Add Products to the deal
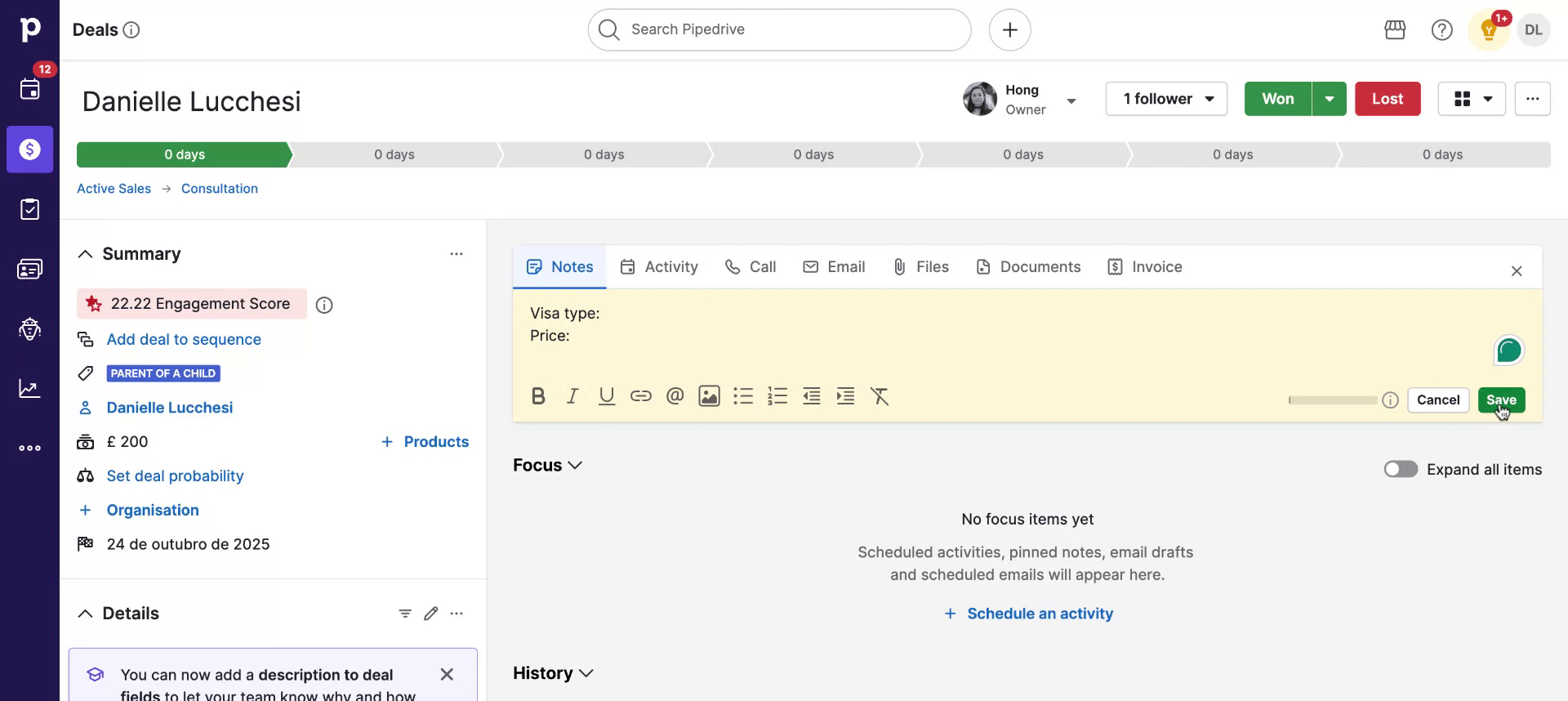Screen dimensions: 1568x701 425,442
